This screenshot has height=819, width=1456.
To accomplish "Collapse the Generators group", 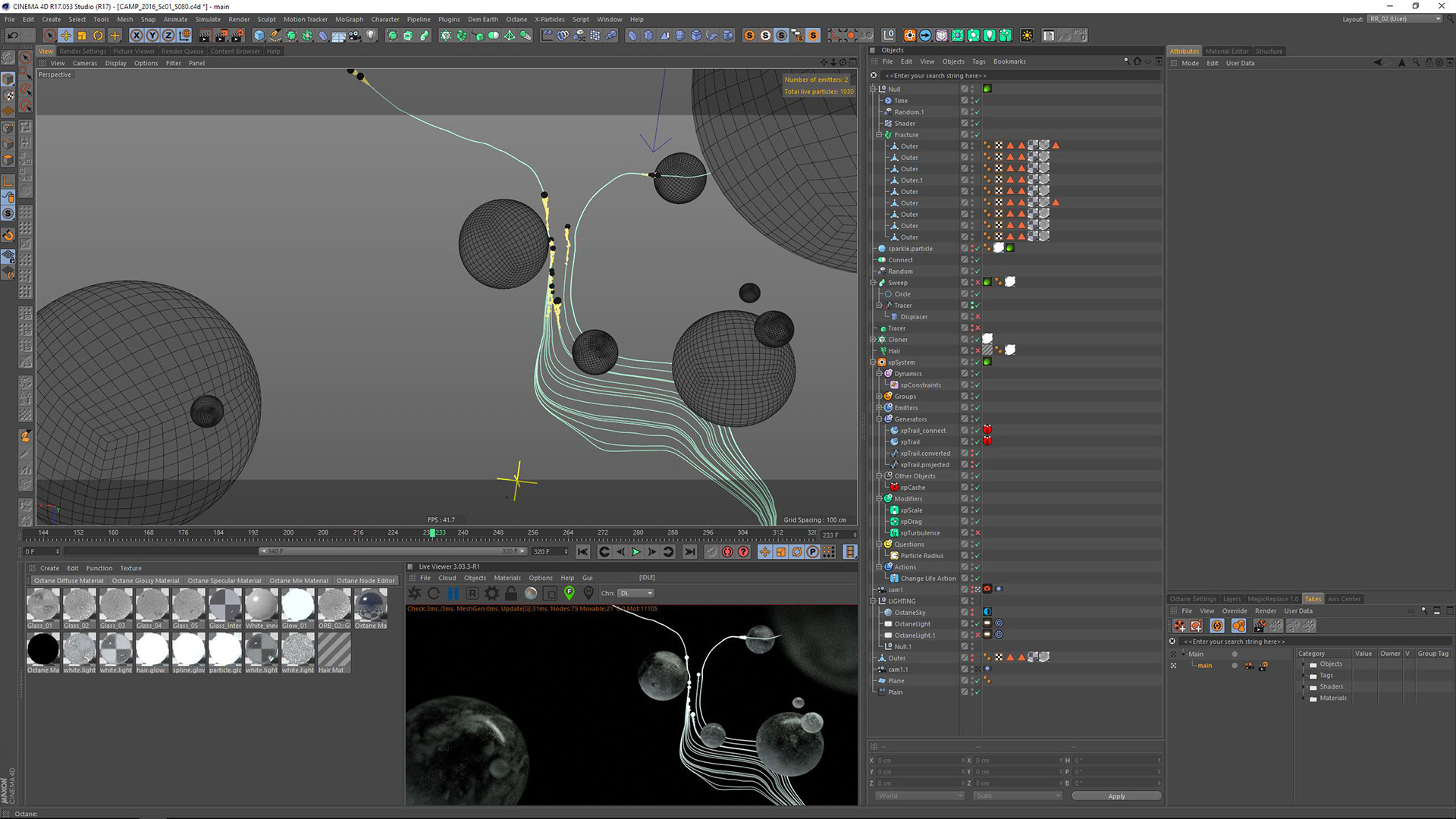I will pyautogui.click(x=880, y=419).
